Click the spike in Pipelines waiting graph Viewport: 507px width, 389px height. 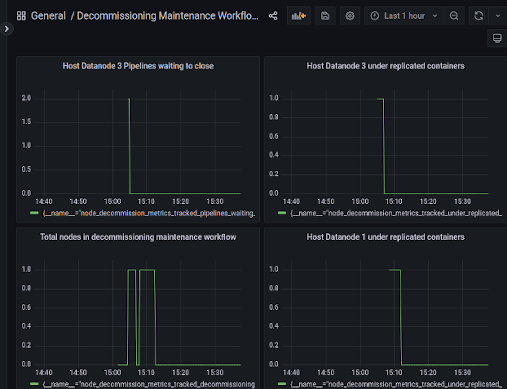pyautogui.click(x=129, y=146)
